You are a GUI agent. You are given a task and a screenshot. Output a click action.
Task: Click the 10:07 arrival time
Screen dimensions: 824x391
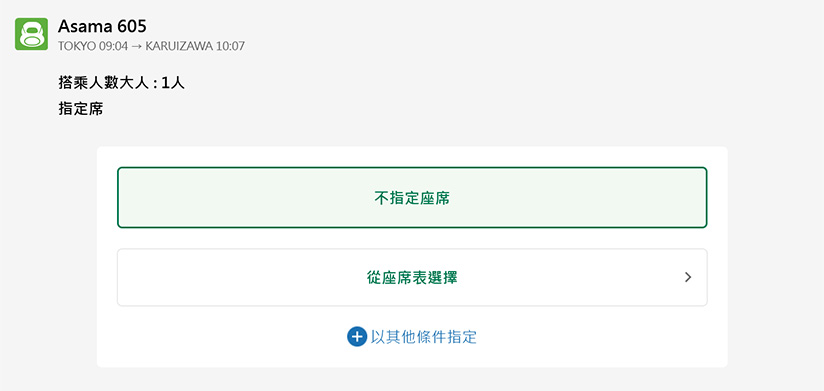click(x=231, y=46)
